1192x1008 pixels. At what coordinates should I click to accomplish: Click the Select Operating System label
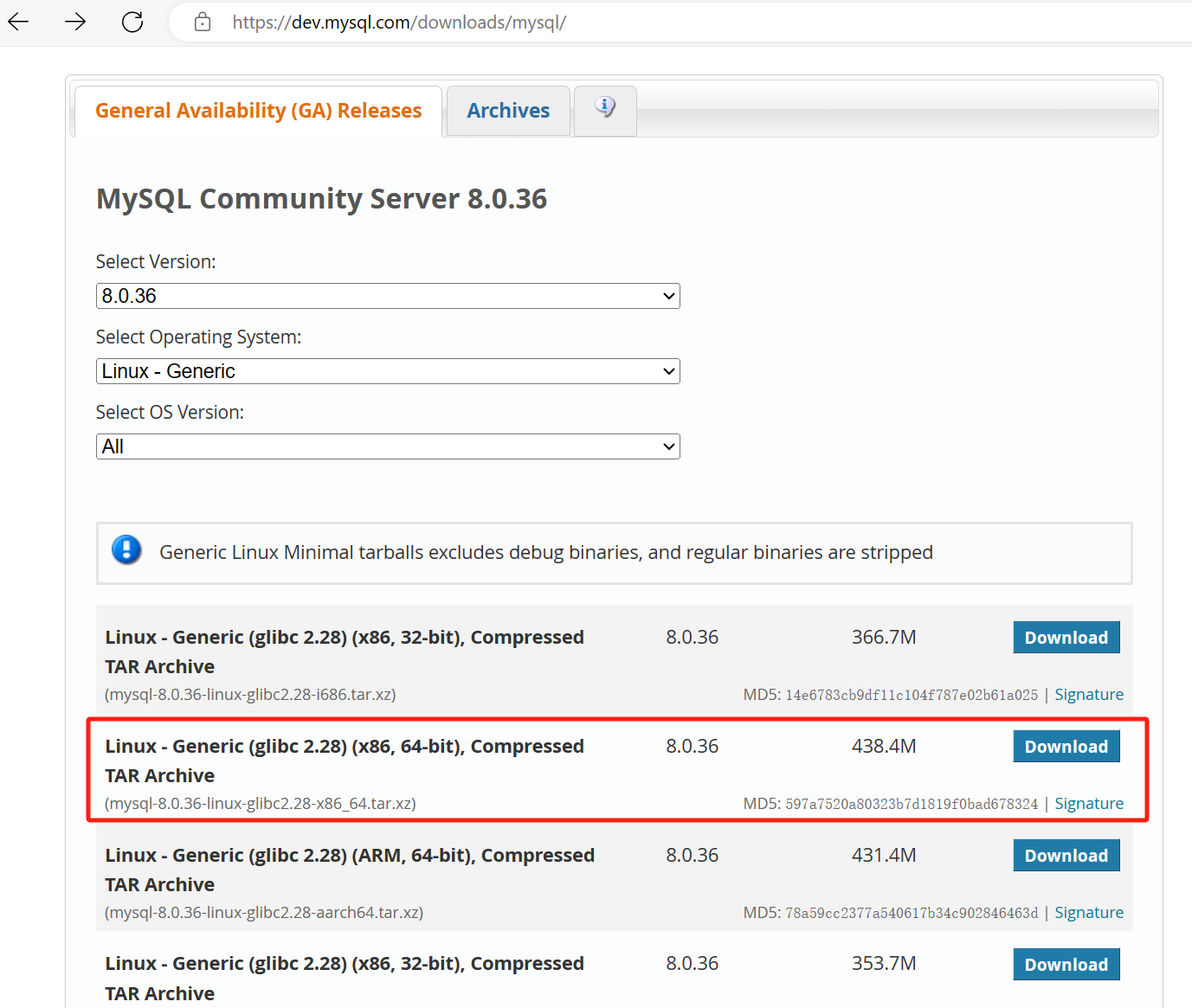198,337
